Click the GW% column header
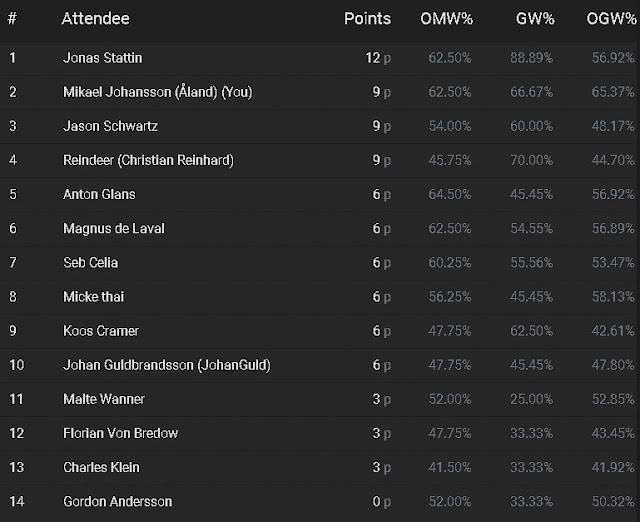This screenshot has width=640, height=522. pyautogui.click(x=535, y=19)
